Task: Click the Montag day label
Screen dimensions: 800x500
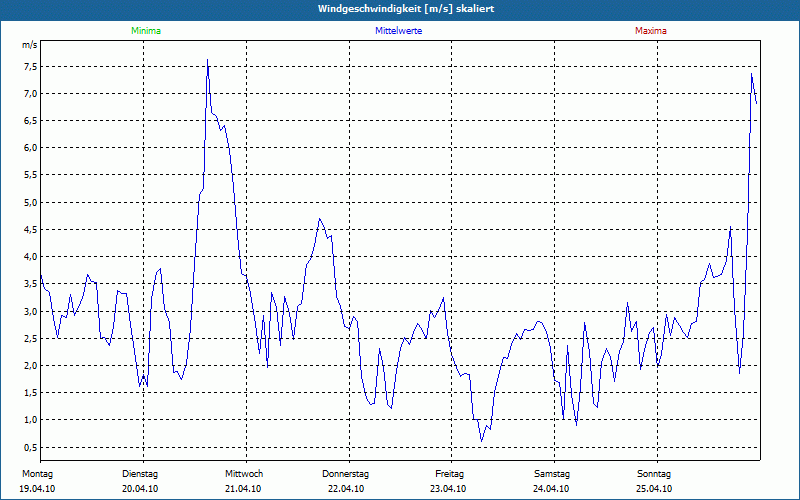Action: coord(37,474)
